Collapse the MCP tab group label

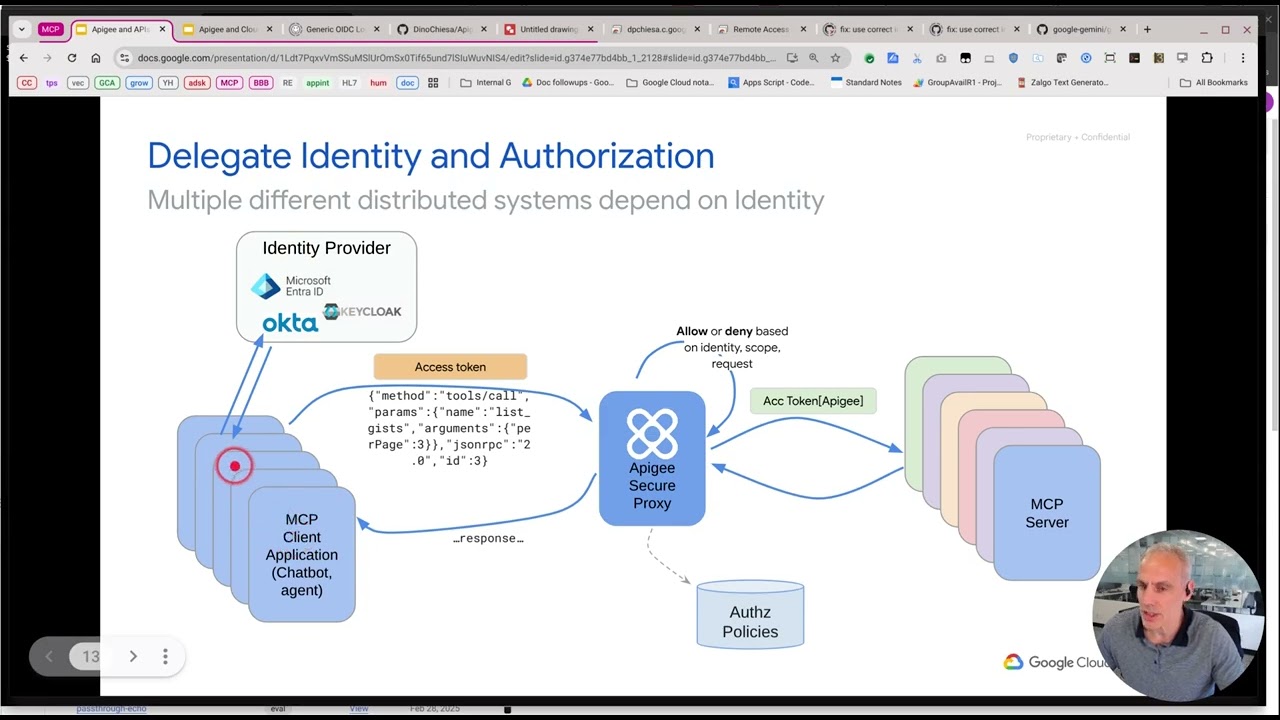click(x=51, y=29)
